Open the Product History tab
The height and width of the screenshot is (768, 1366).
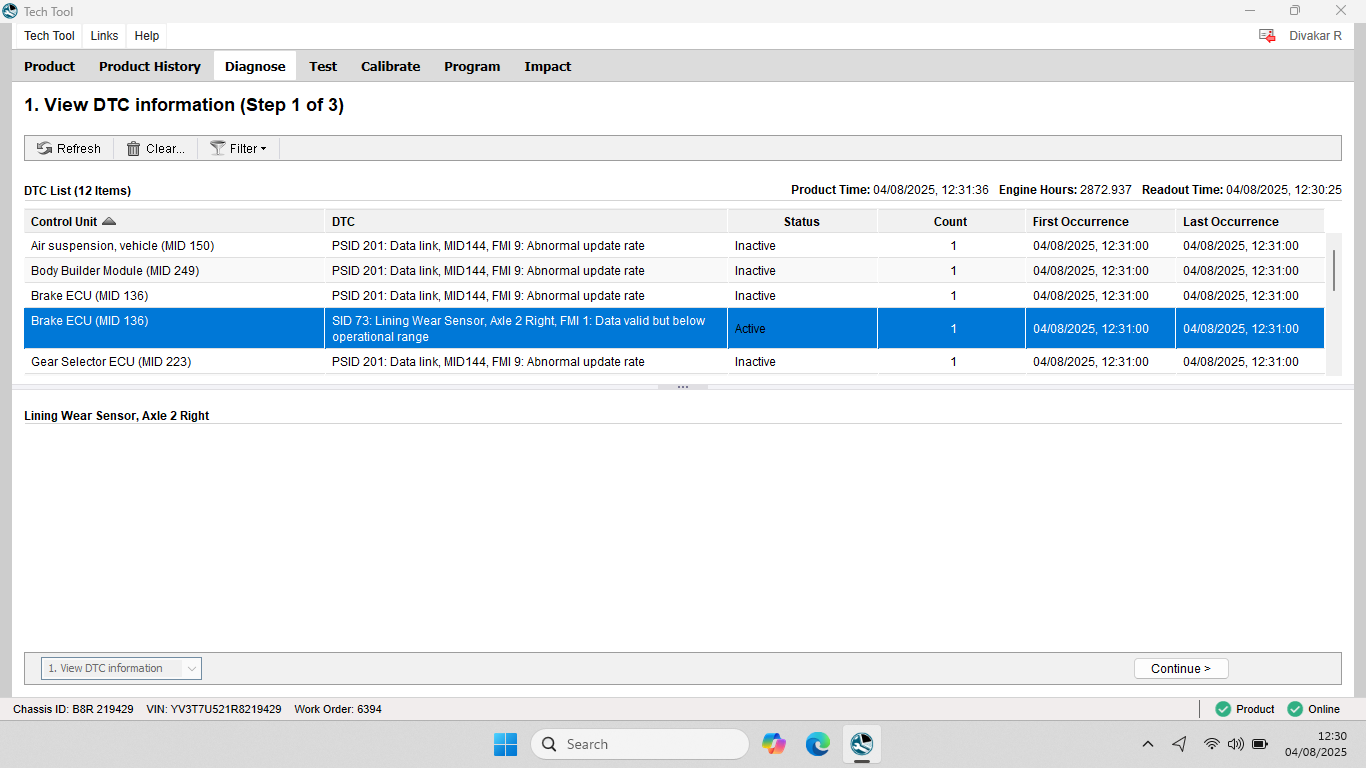coord(150,66)
